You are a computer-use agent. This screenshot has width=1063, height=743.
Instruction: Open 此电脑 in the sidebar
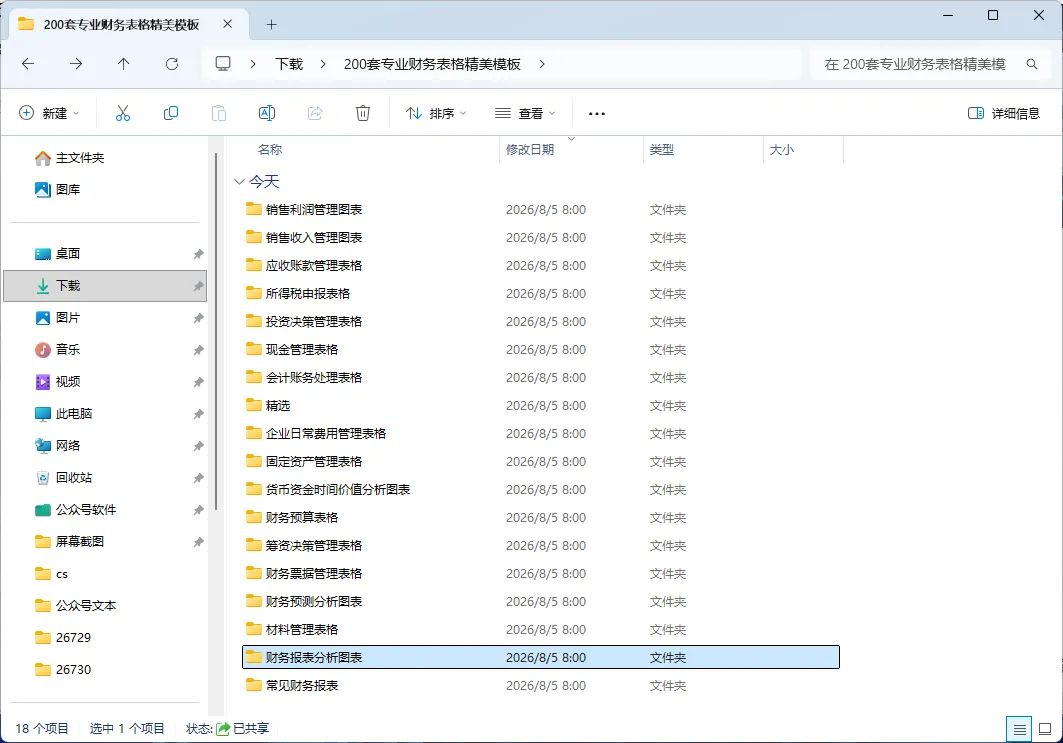105,414
